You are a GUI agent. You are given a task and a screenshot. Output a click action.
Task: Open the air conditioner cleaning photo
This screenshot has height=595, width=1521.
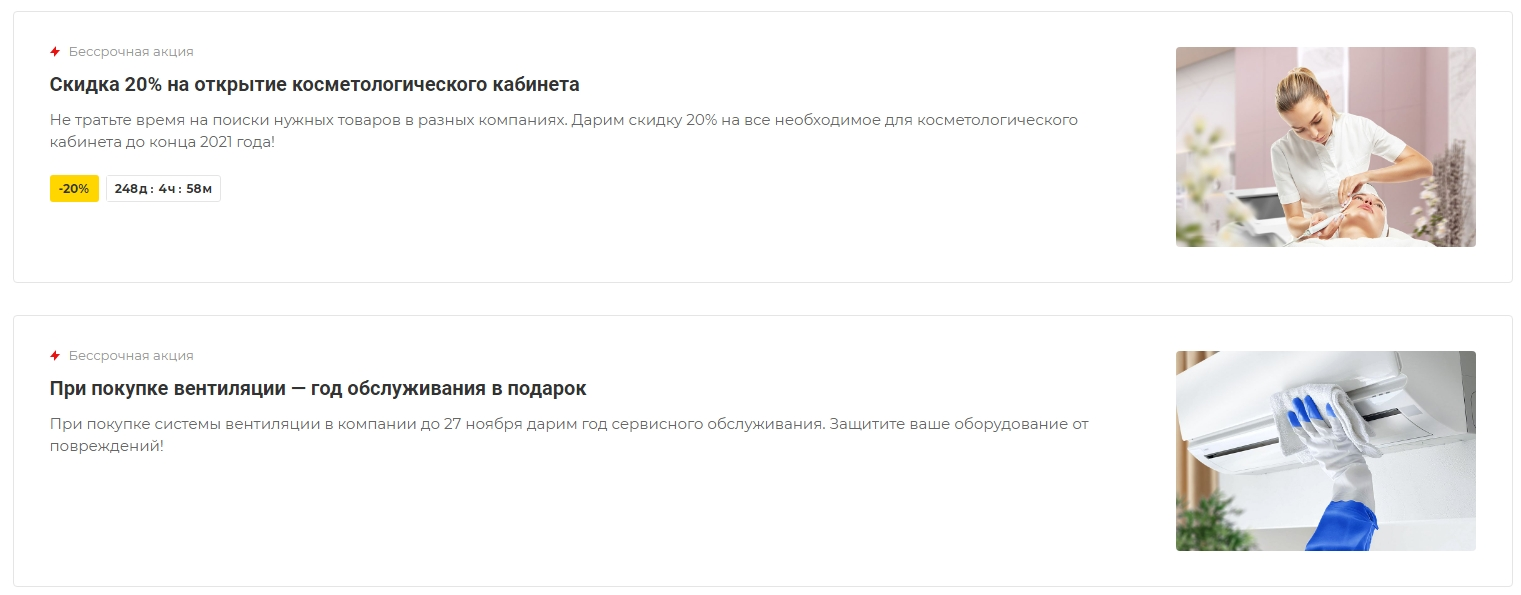coord(1325,451)
